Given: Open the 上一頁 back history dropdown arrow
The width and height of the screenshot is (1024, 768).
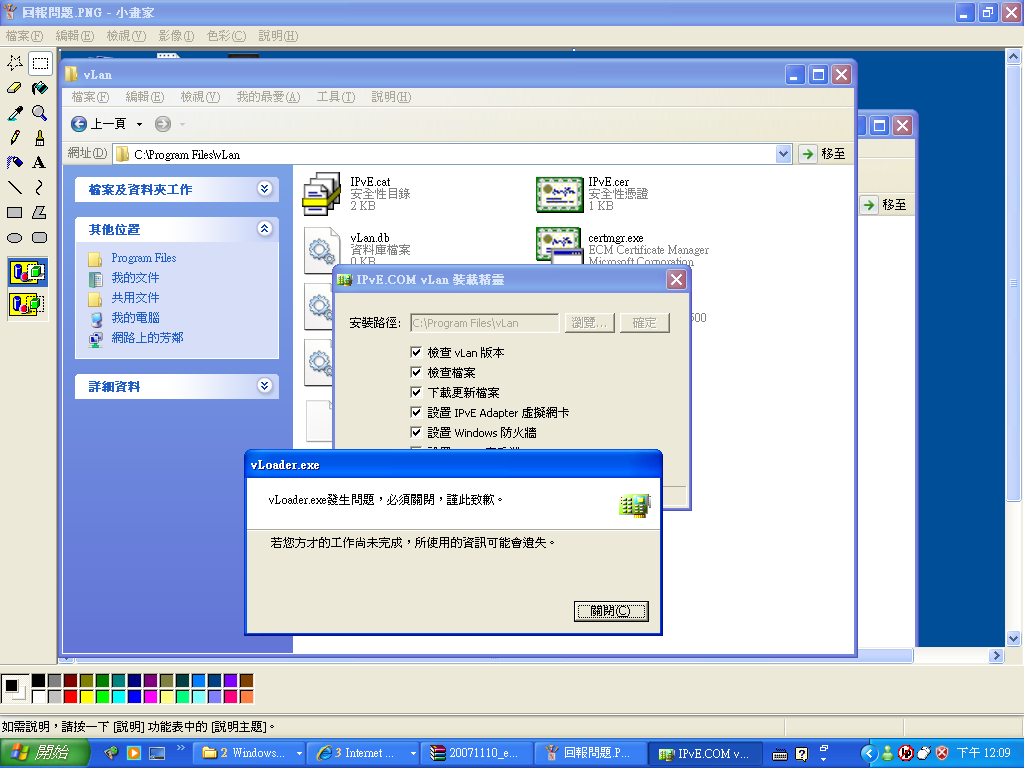Looking at the screenshot, I should 139,124.
